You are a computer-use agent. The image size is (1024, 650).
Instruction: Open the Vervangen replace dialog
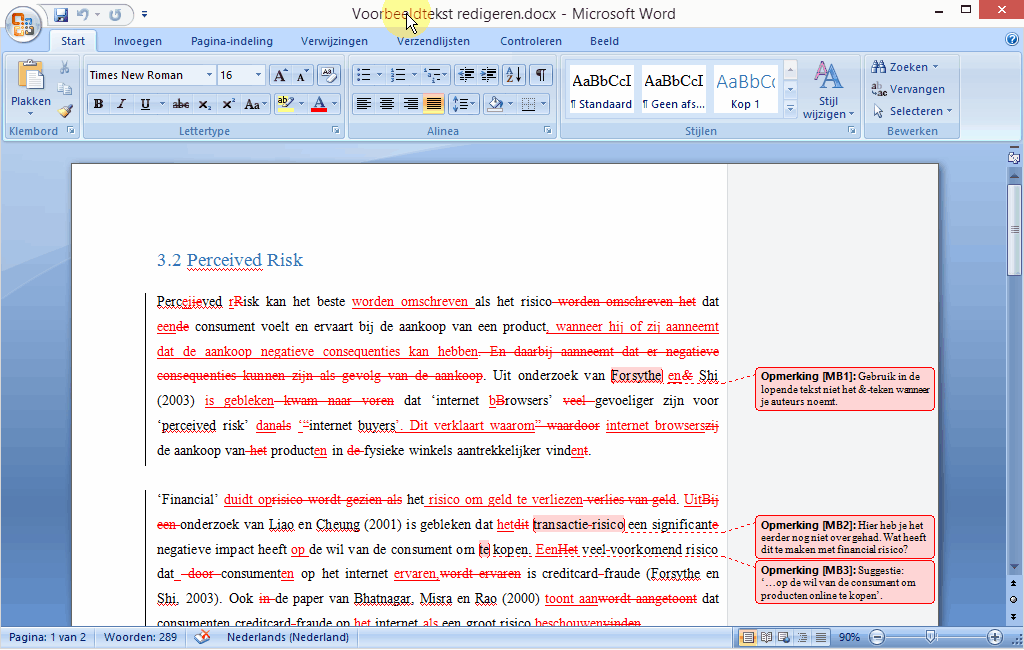click(908, 89)
